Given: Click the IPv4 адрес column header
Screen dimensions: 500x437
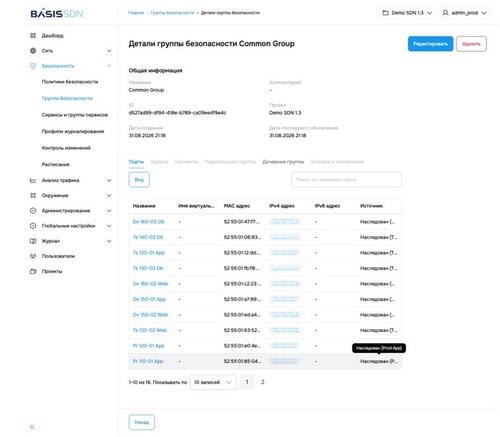Looking at the screenshot, I should tap(282, 206).
